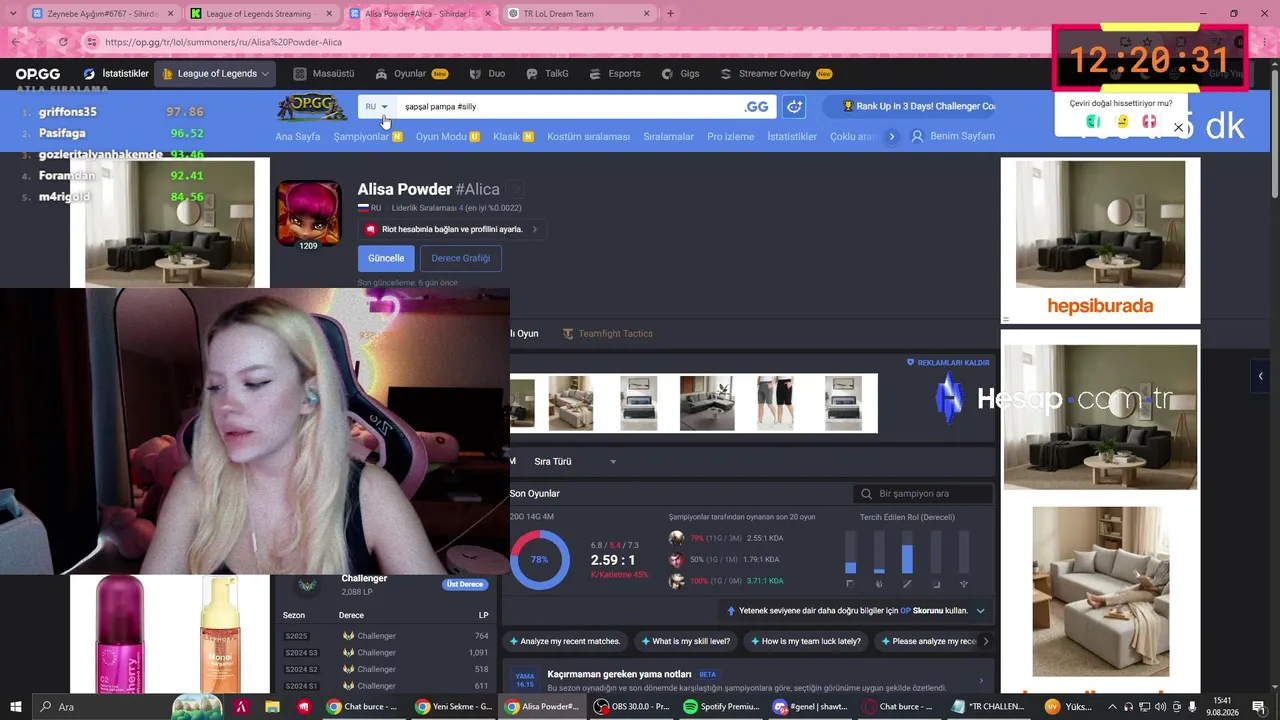Viewport: 1280px width, 720px height.
Task: Open the Sıralamalar tab
Action: [x=668, y=137]
